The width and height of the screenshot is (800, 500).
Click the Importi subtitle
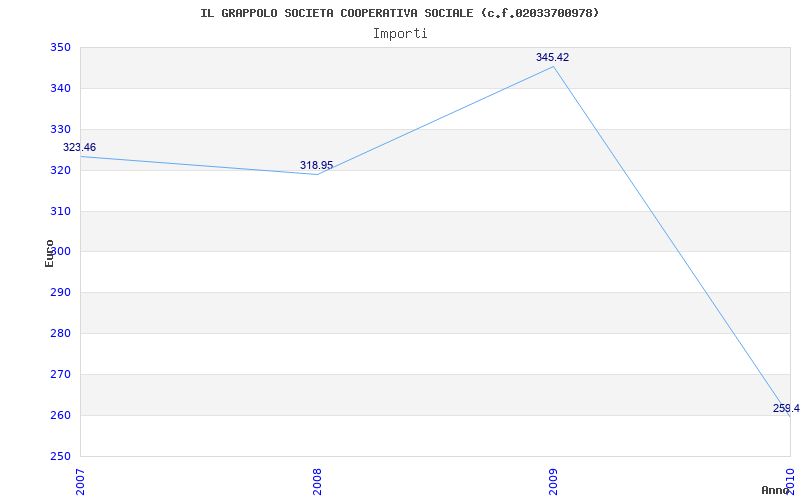point(400,34)
